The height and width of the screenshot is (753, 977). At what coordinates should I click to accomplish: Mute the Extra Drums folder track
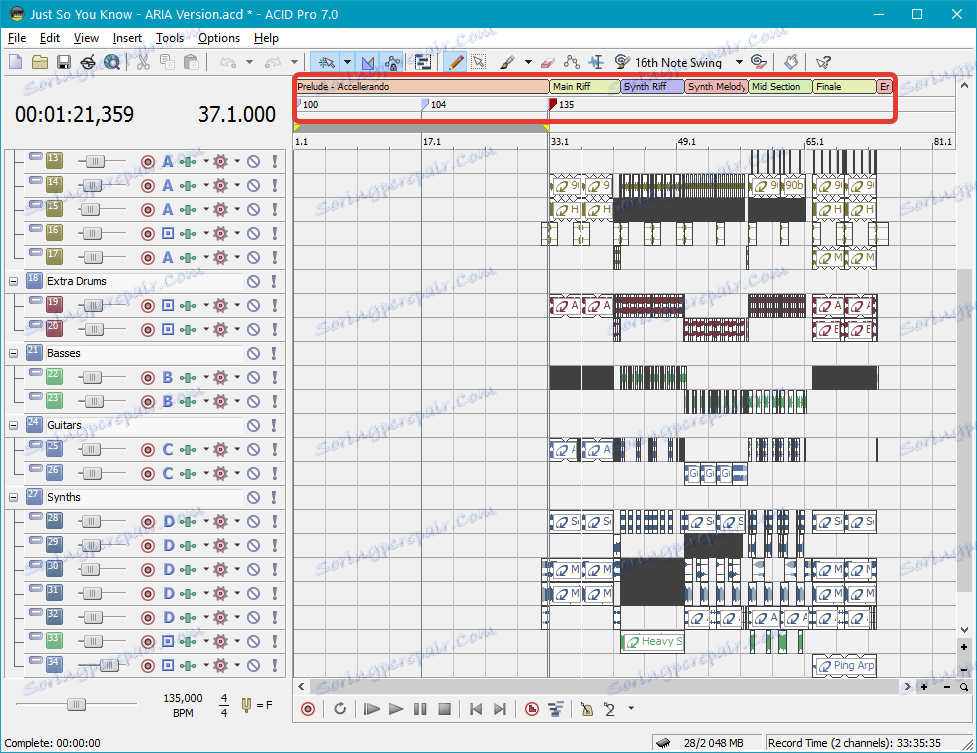pyautogui.click(x=253, y=282)
